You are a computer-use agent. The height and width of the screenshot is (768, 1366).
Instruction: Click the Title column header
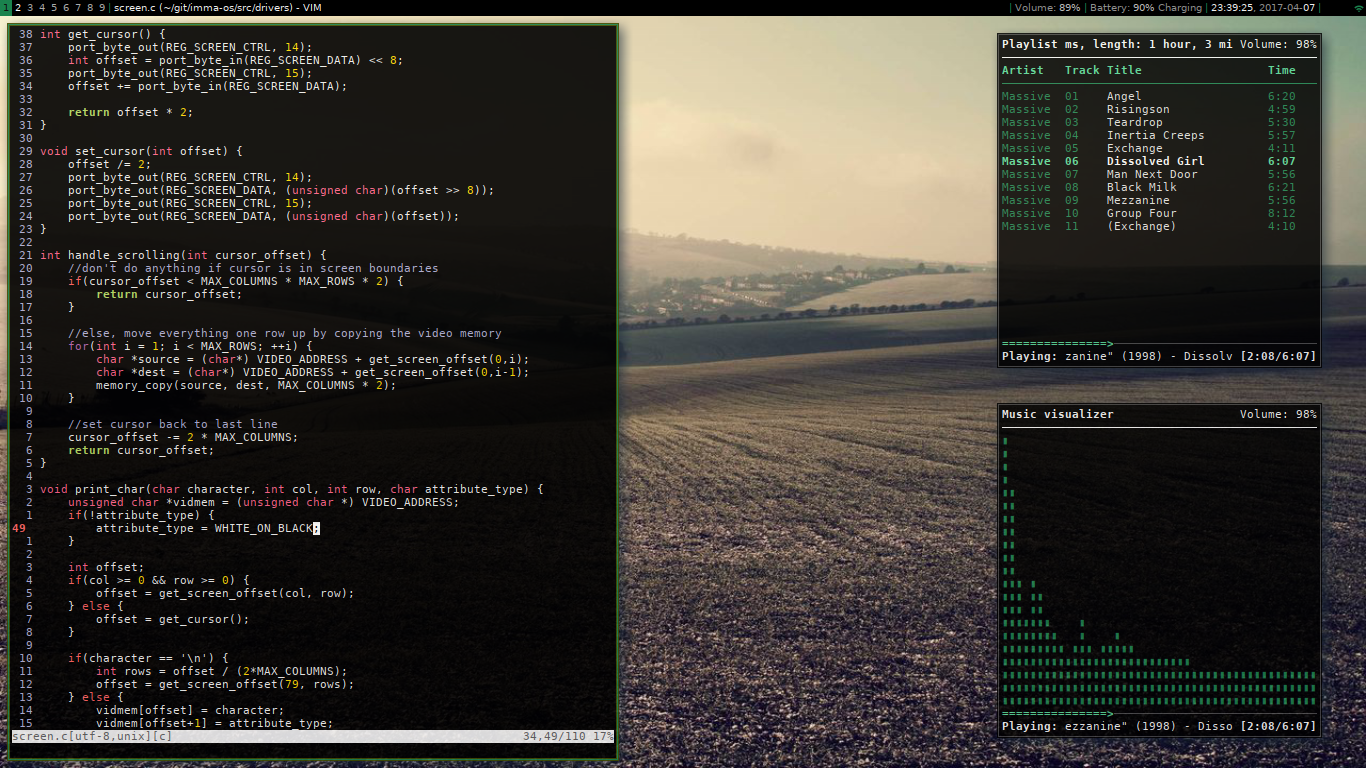tap(1124, 70)
